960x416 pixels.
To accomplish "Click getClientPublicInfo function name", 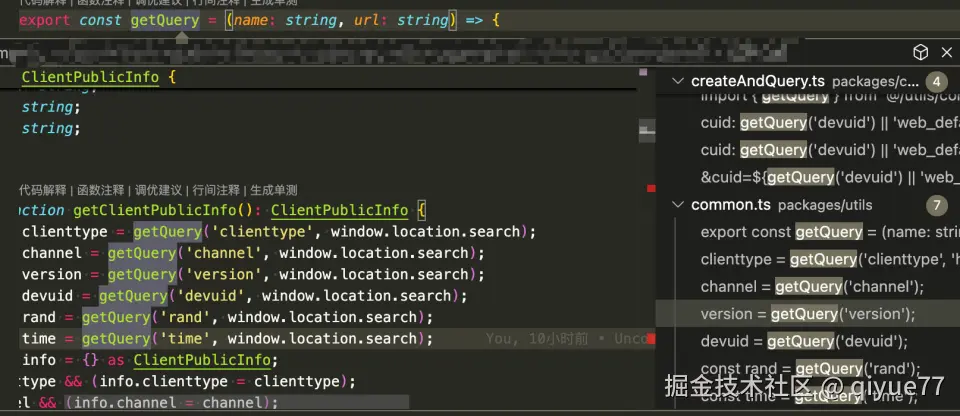I will [155, 211].
